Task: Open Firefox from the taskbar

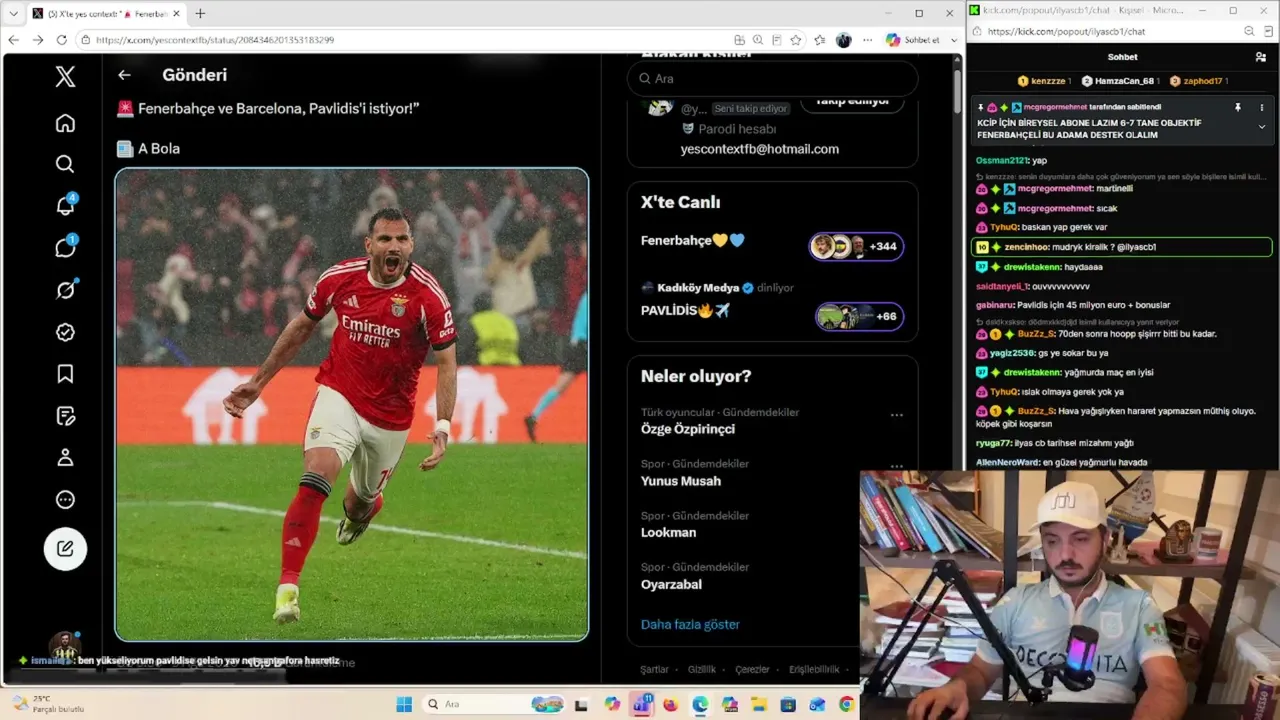Action: (x=671, y=704)
